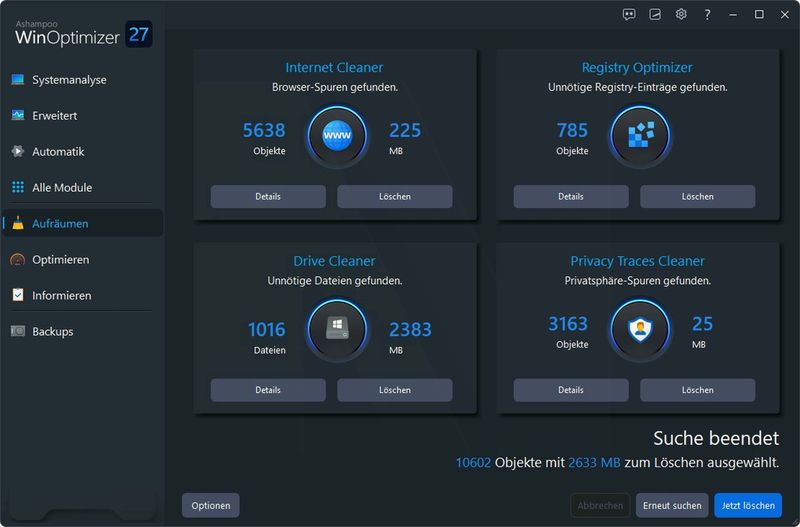Go to Optimieren in the sidebar

(x=60, y=260)
